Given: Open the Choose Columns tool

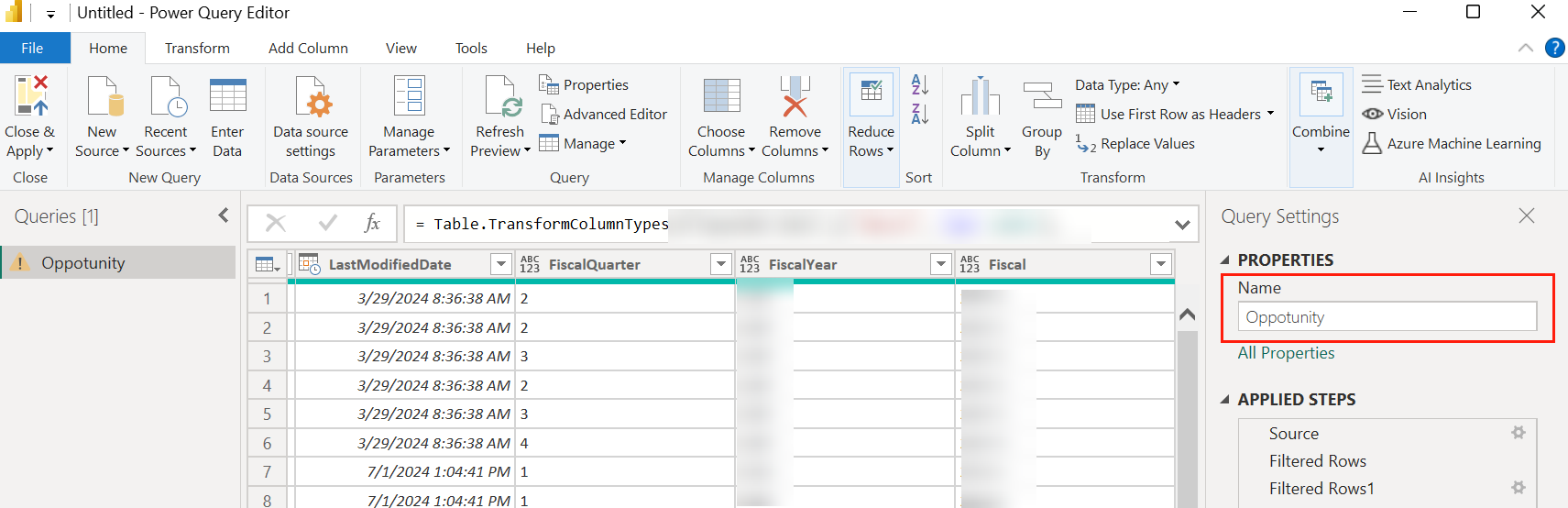Looking at the screenshot, I should [721, 99].
